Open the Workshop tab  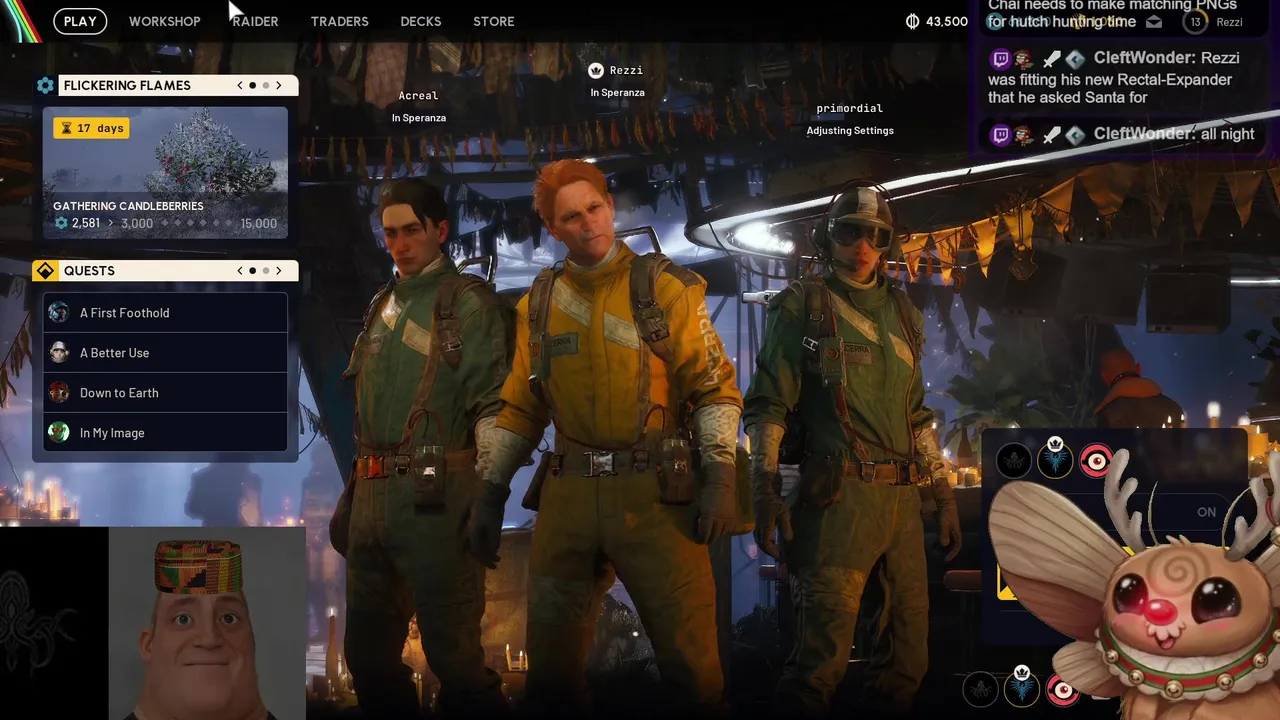coord(165,21)
